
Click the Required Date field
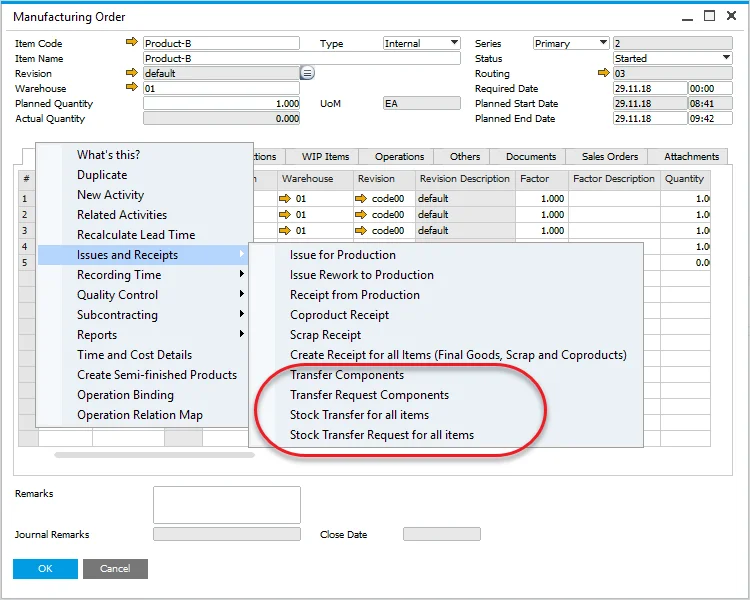click(x=650, y=89)
